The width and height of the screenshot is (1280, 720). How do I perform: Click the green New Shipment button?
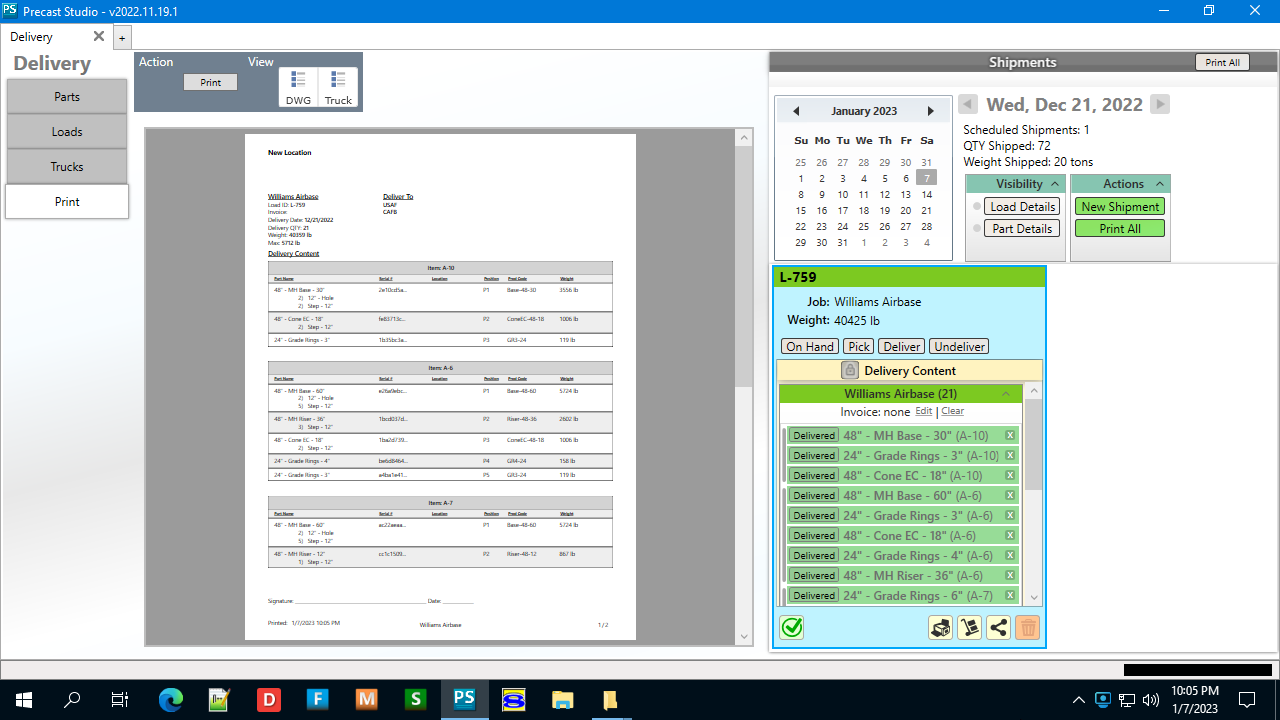click(1120, 206)
